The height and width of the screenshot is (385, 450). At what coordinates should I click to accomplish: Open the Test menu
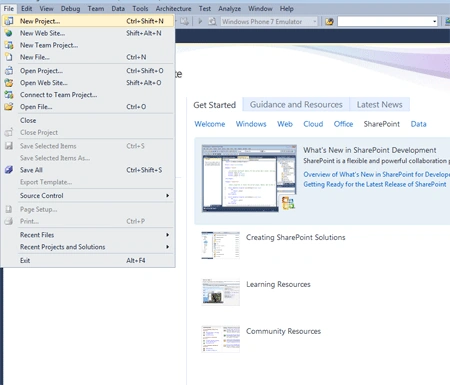coord(205,9)
